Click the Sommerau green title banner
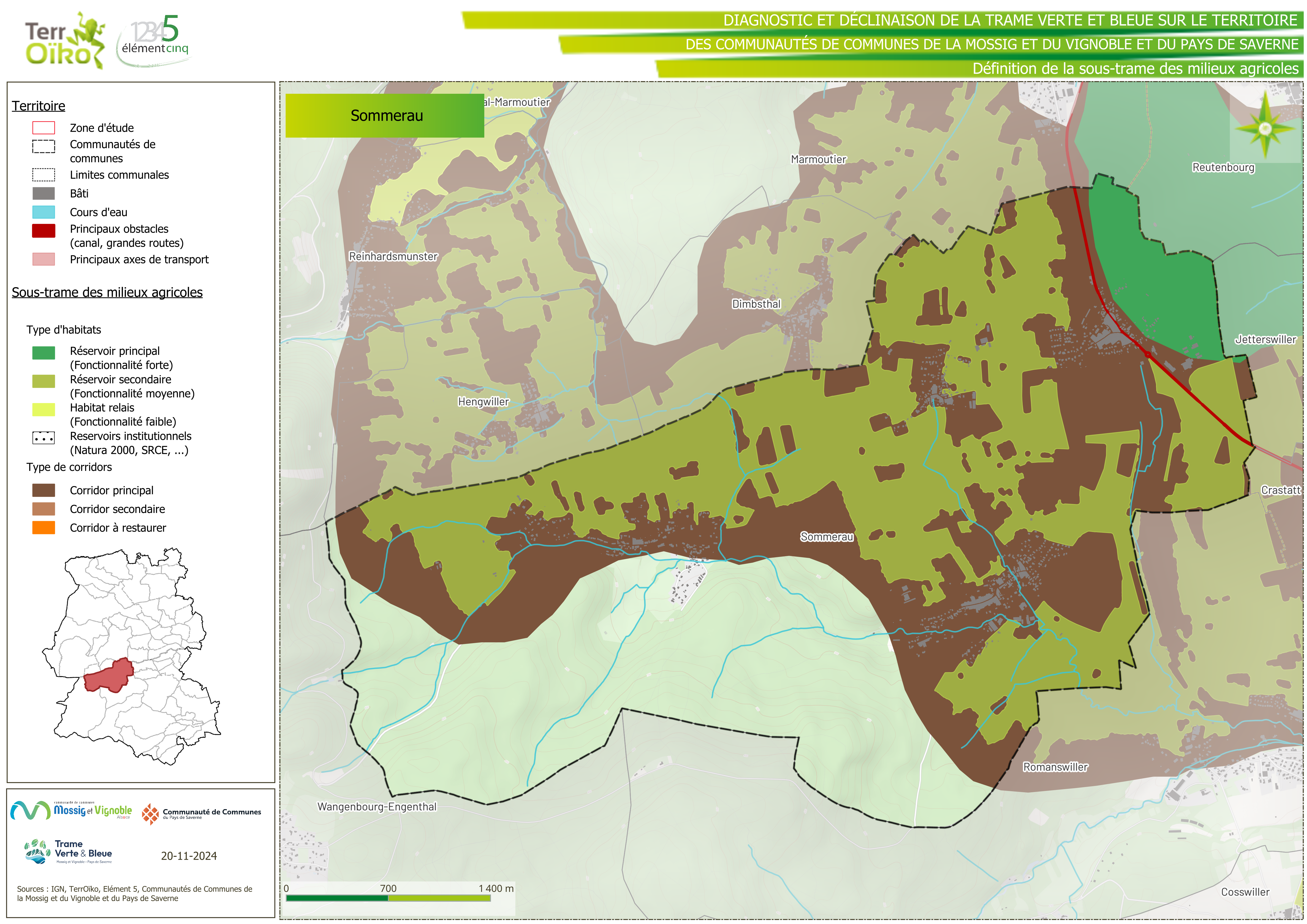 pos(385,116)
